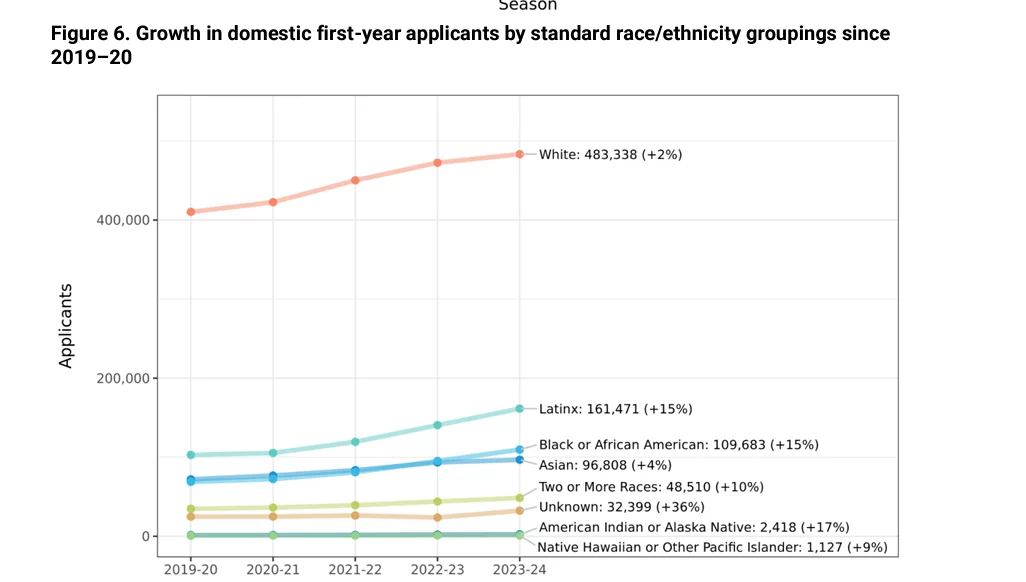Click the Latinx line's 2019-20 data point
Image resolution: width=1026 pixels, height=582 pixels.
point(190,455)
